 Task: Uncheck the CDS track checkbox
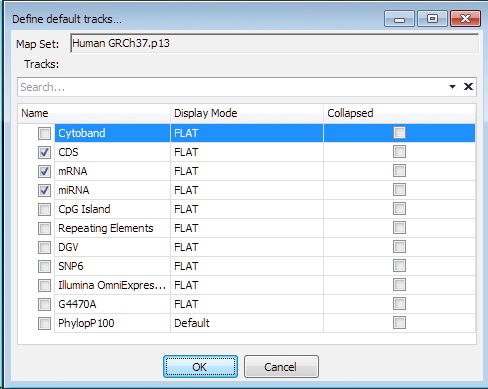pos(44,153)
